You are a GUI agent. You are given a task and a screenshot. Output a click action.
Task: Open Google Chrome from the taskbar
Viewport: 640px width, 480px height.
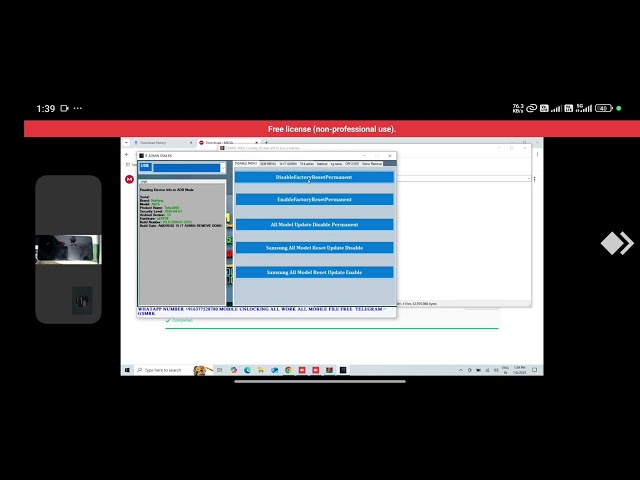pyautogui.click(x=289, y=370)
